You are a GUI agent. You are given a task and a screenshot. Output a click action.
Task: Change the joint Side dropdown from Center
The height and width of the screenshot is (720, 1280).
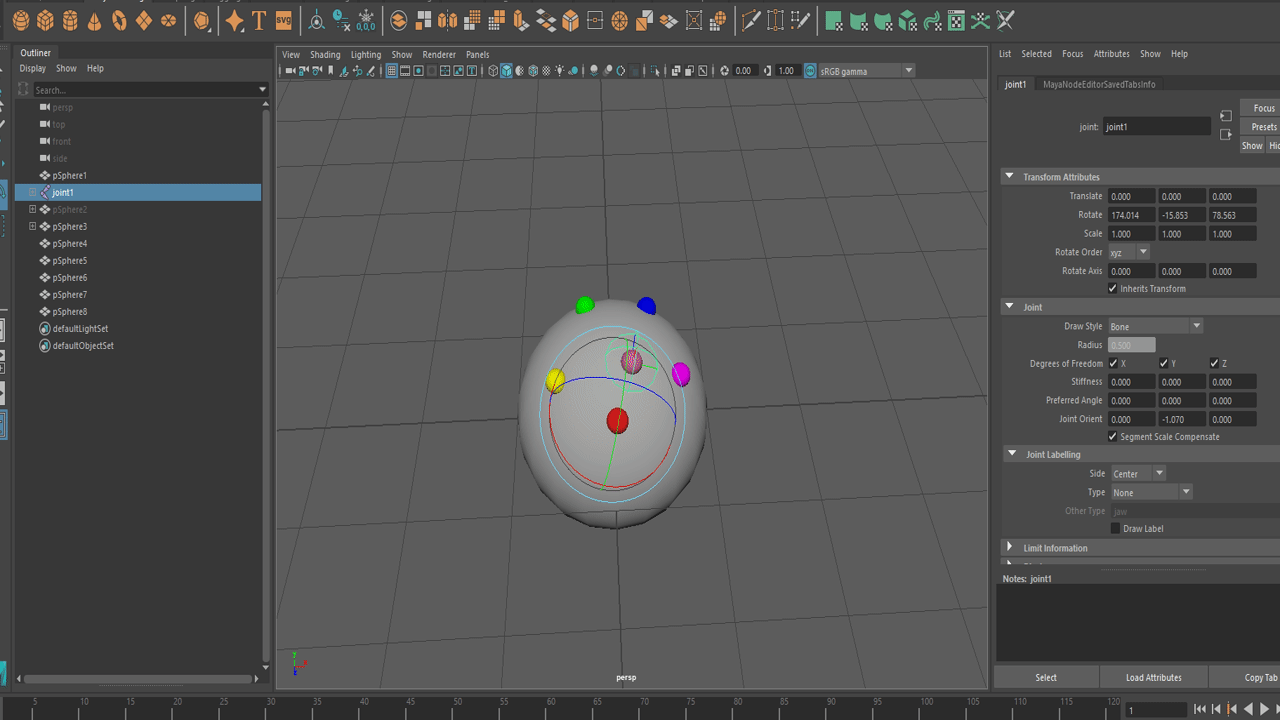pos(1138,473)
